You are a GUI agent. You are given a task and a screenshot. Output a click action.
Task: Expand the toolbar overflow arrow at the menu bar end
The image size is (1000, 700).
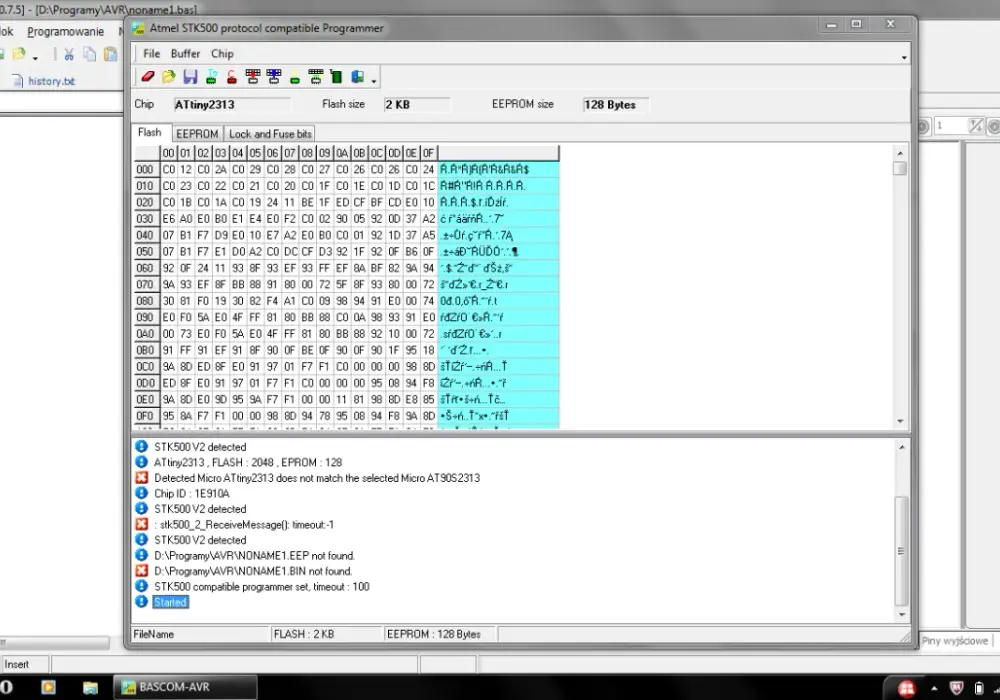[x=904, y=57]
